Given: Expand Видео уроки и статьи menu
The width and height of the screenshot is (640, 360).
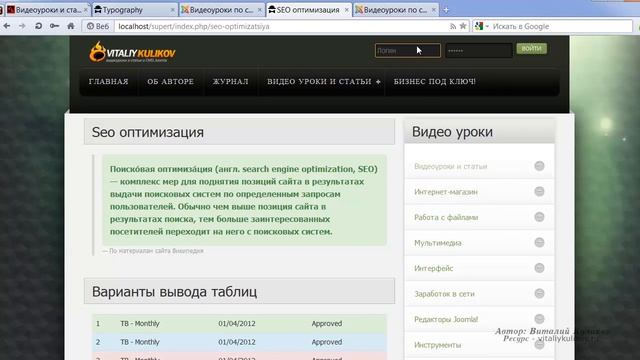Looking at the screenshot, I should tap(324, 82).
